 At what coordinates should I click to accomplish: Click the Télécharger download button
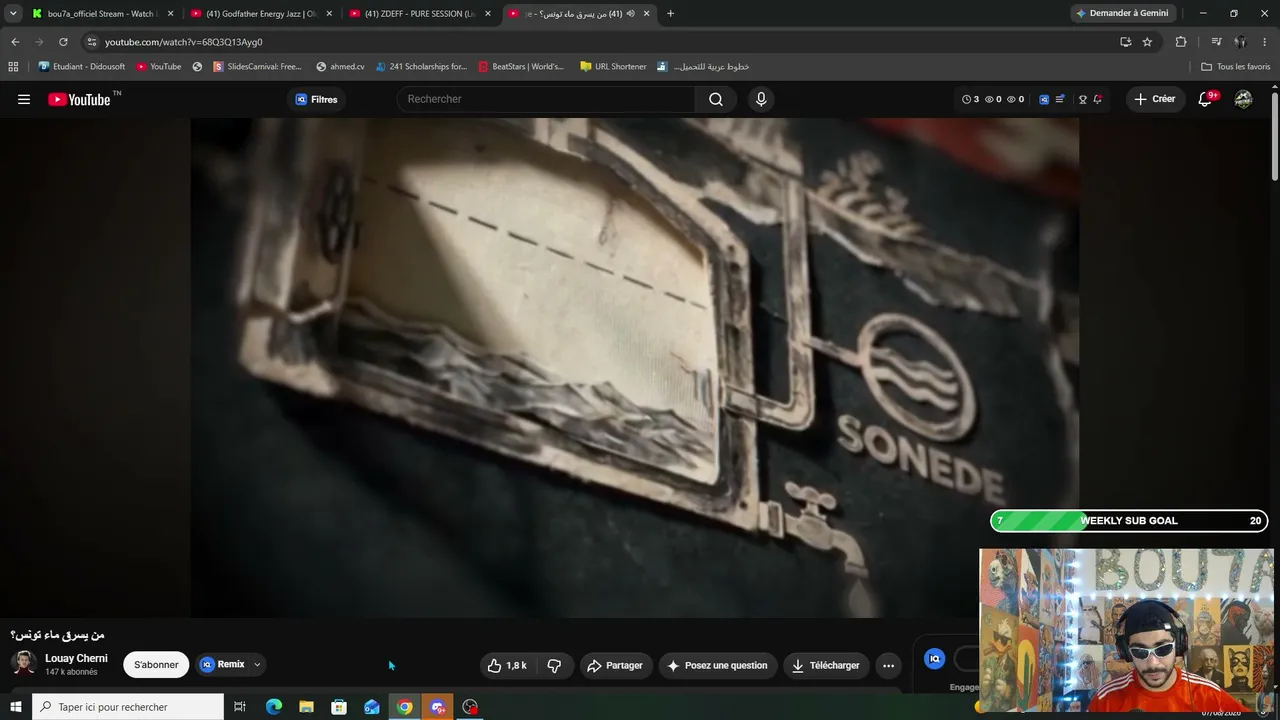(x=826, y=665)
